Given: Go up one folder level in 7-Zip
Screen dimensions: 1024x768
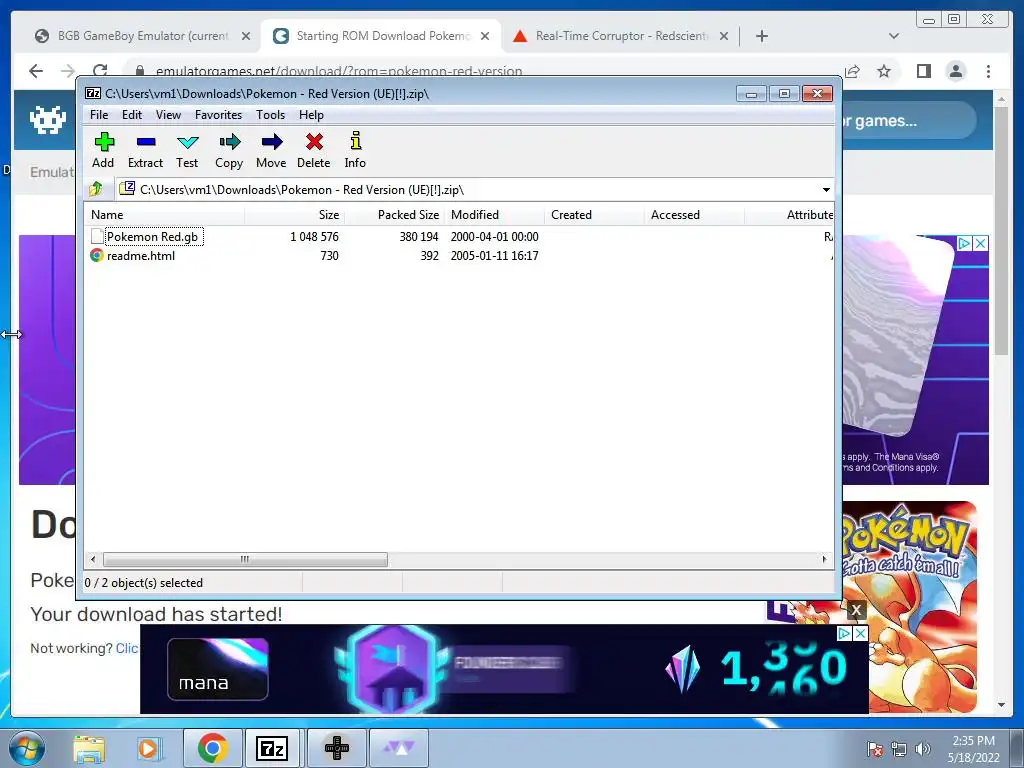Looking at the screenshot, I should 96,189.
